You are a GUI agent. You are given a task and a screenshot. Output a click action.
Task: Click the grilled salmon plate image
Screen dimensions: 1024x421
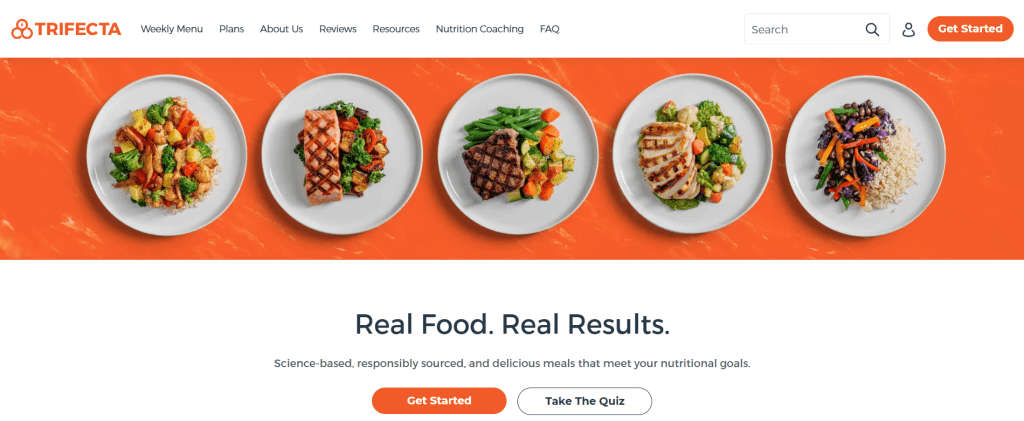[342, 155]
